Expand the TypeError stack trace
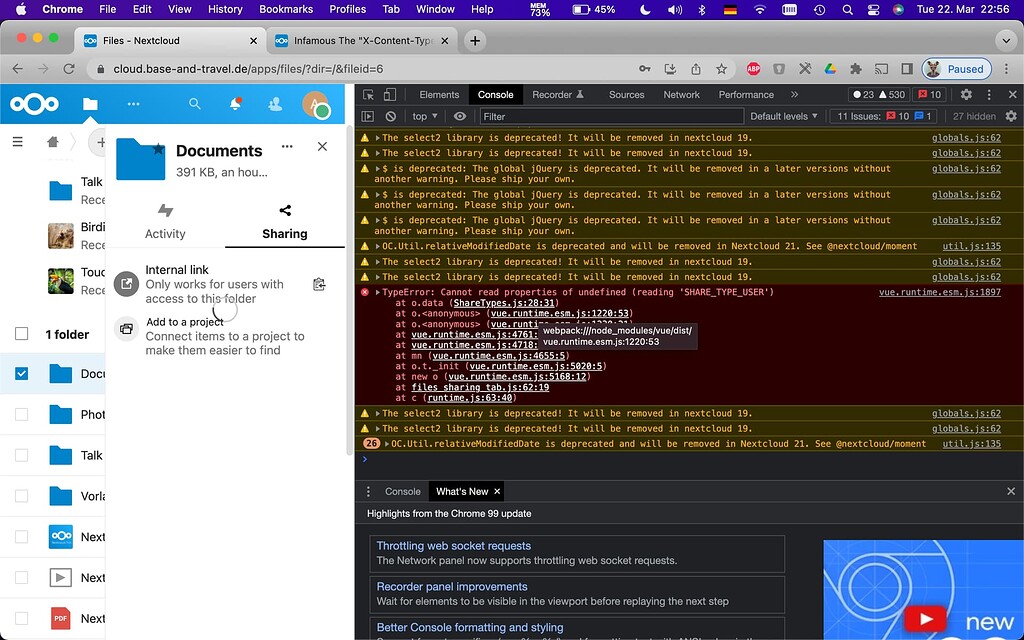Viewport: 1024px width, 640px height. 377,293
